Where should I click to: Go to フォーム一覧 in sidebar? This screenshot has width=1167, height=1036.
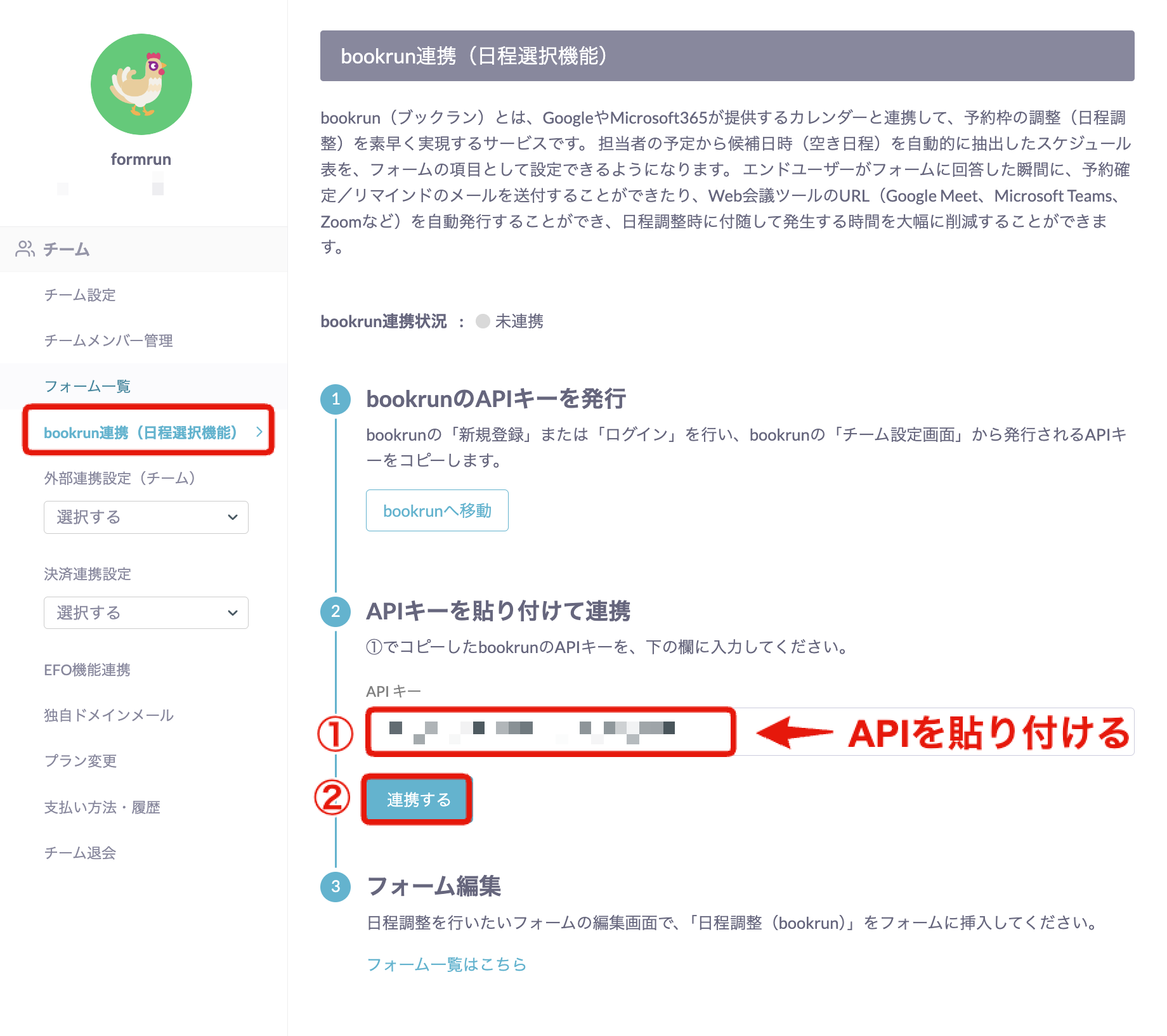(87, 386)
